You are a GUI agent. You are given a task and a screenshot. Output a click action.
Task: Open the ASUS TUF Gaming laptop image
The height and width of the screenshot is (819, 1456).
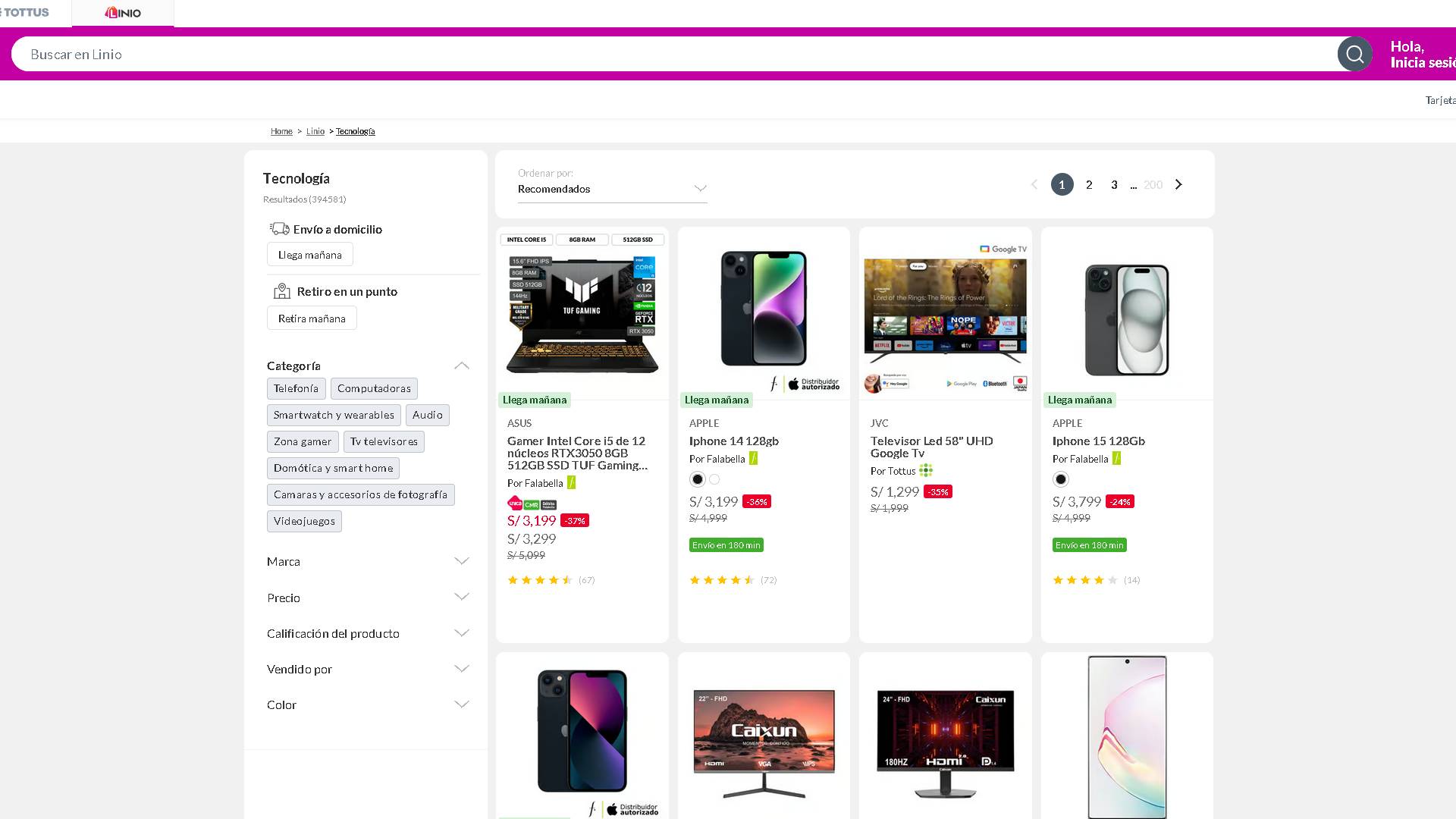[x=582, y=312]
